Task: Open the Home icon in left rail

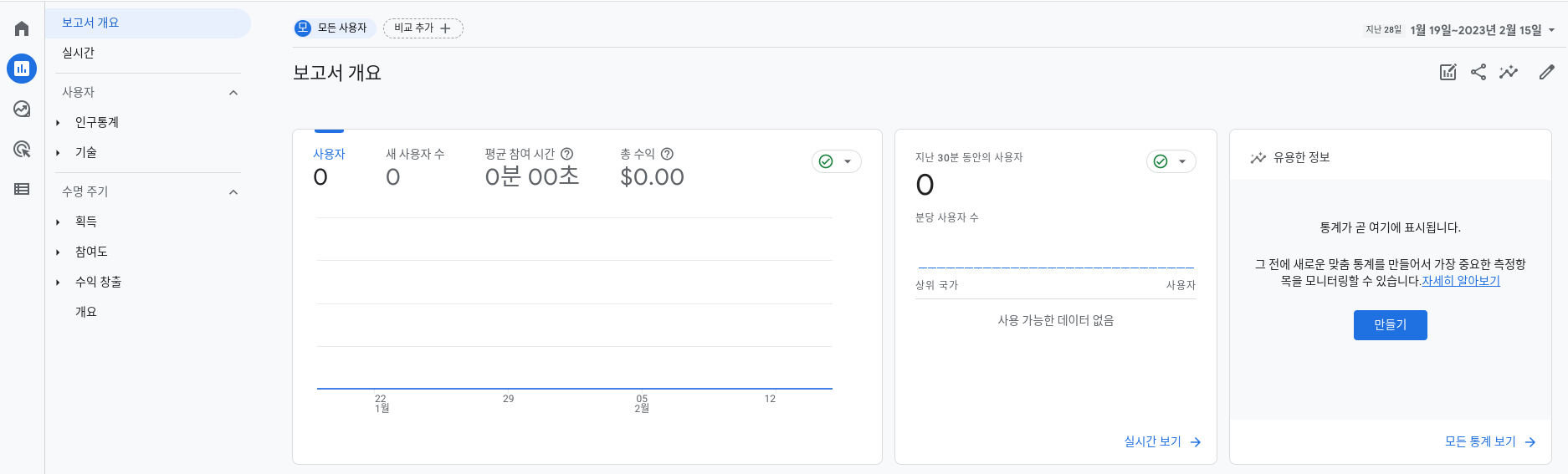Action: (x=22, y=28)
